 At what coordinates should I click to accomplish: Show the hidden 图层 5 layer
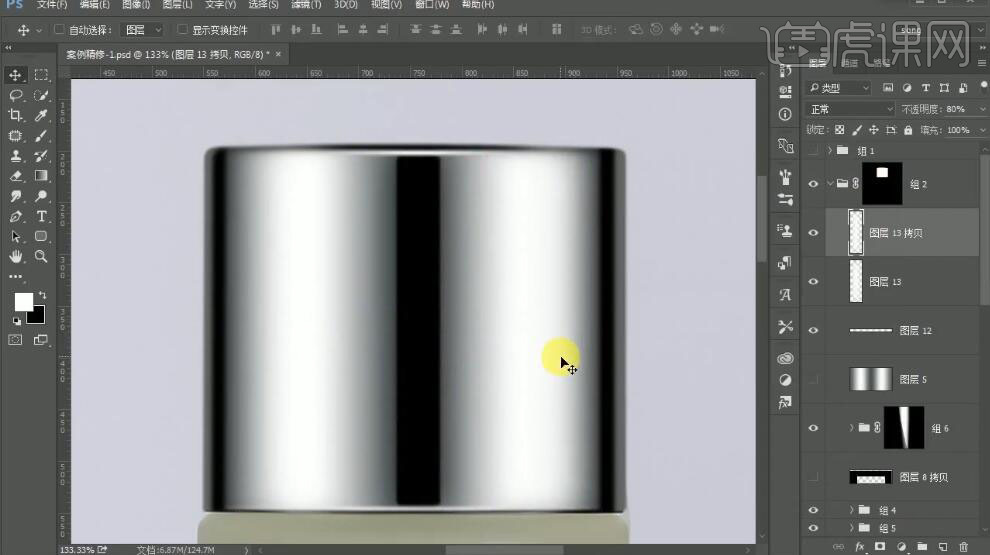coord(813,380)
